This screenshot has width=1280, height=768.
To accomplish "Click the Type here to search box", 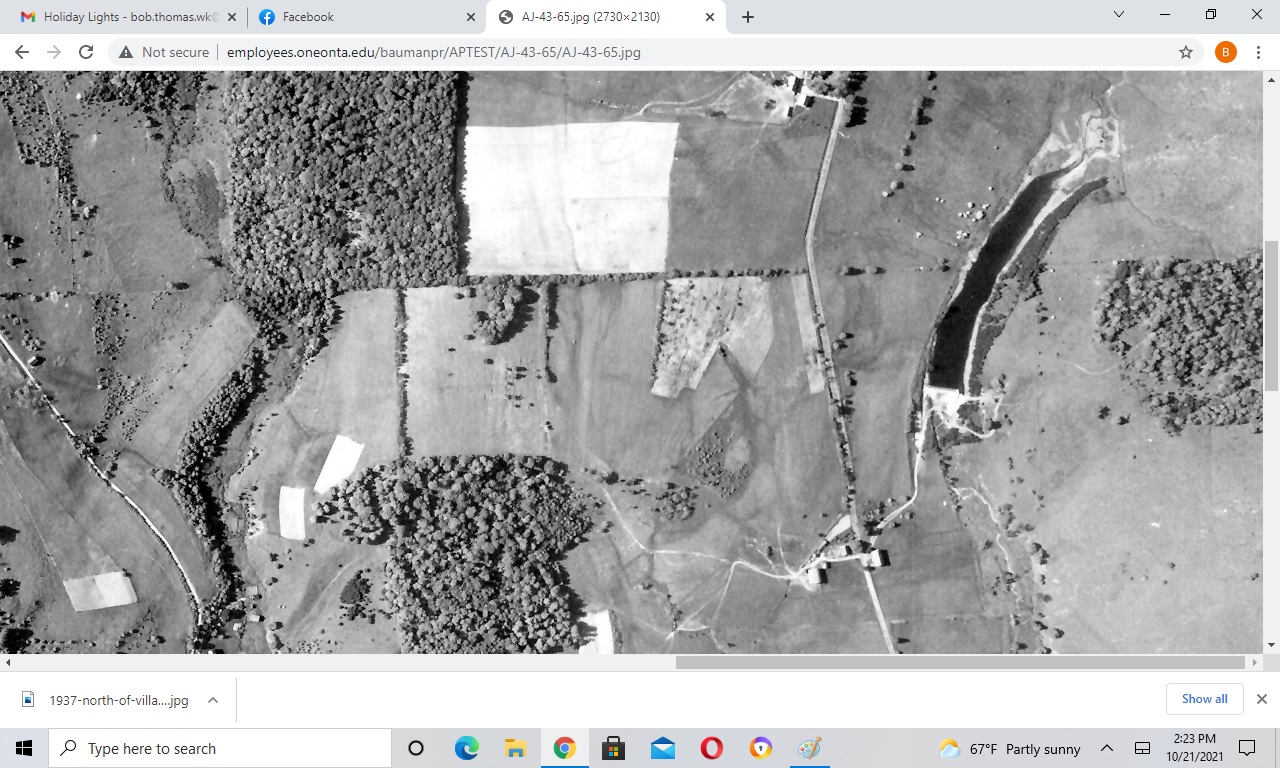I will coord(220,748).
